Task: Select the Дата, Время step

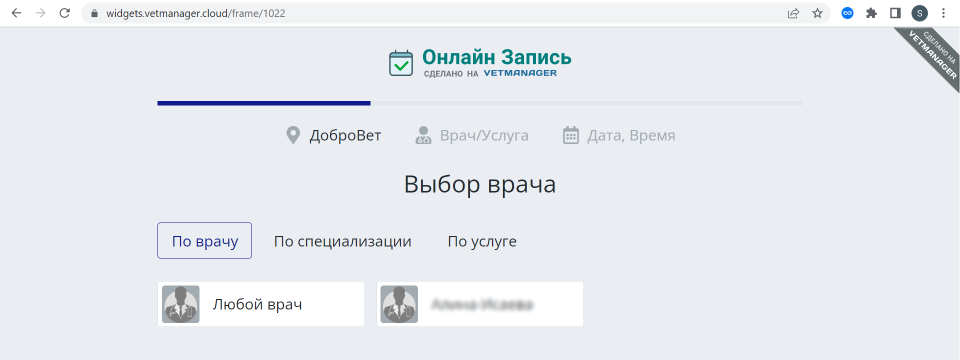Action: [631, 135]
